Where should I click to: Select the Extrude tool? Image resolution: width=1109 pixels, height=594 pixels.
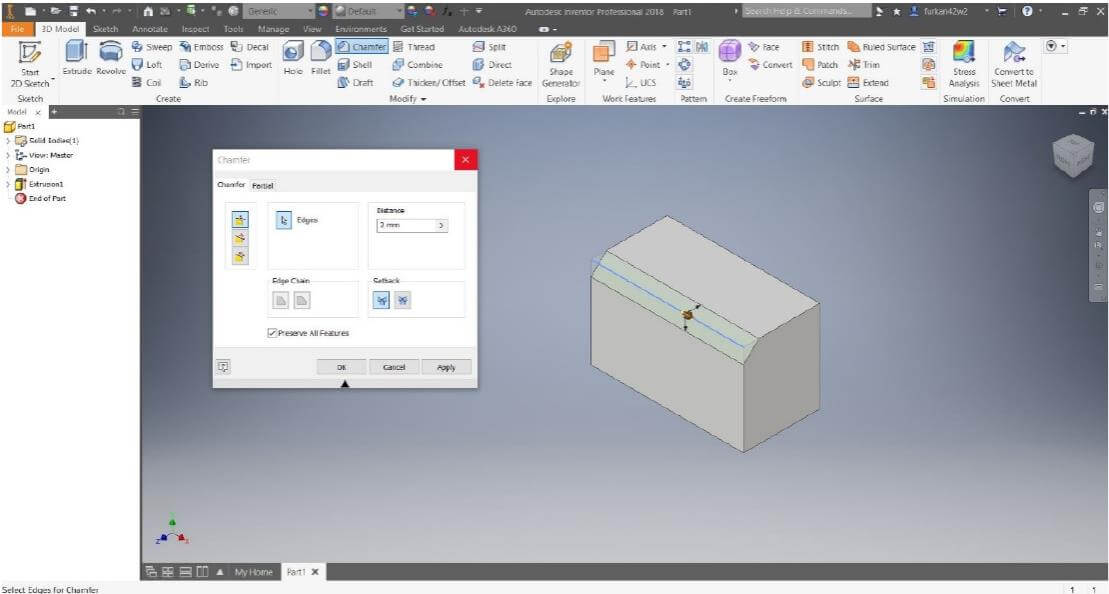(x=76, y=57)
